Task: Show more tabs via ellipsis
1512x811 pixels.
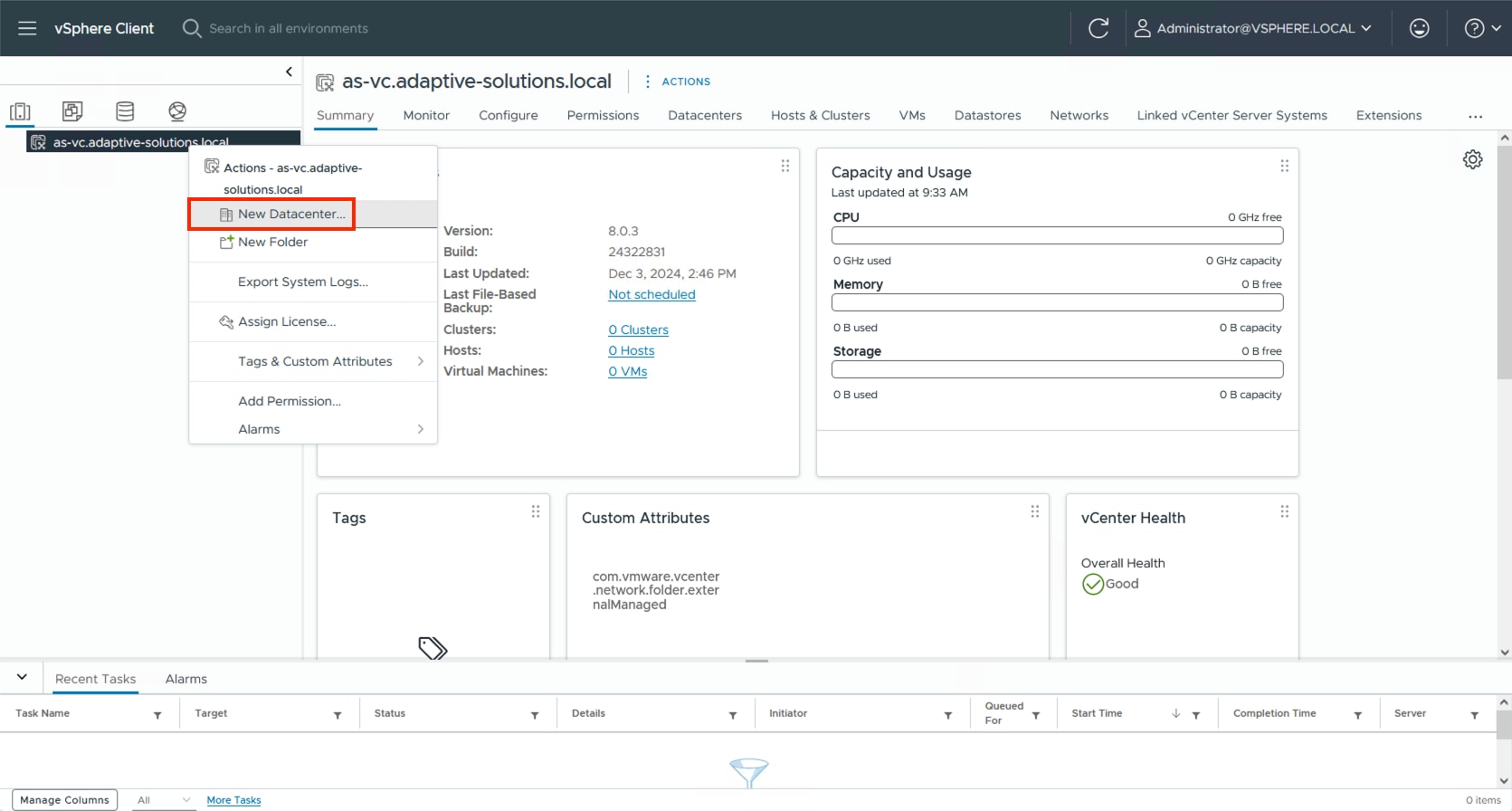Action: (x=1476, y=117)
